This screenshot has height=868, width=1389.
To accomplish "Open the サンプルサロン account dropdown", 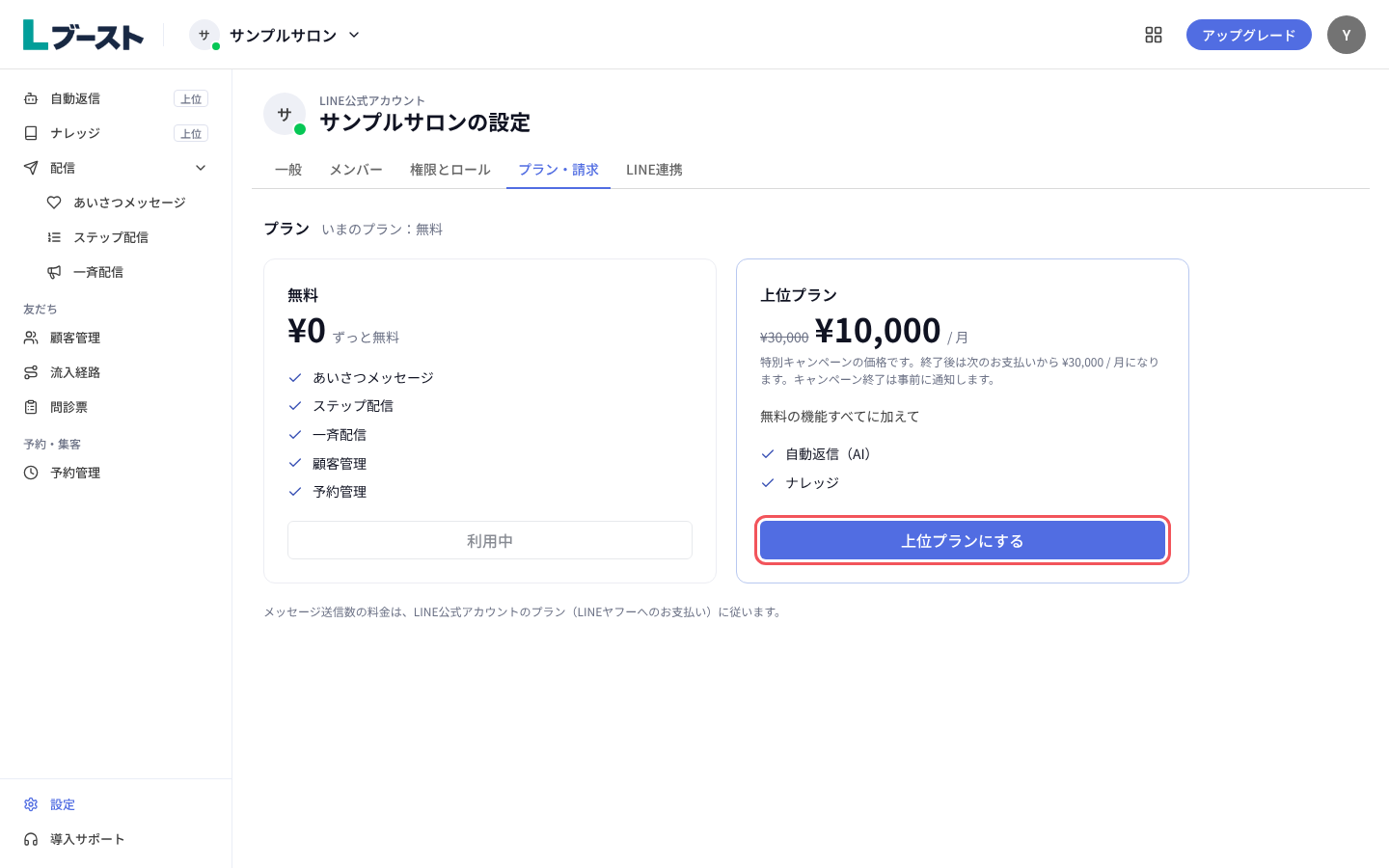I will click(276, 35).
